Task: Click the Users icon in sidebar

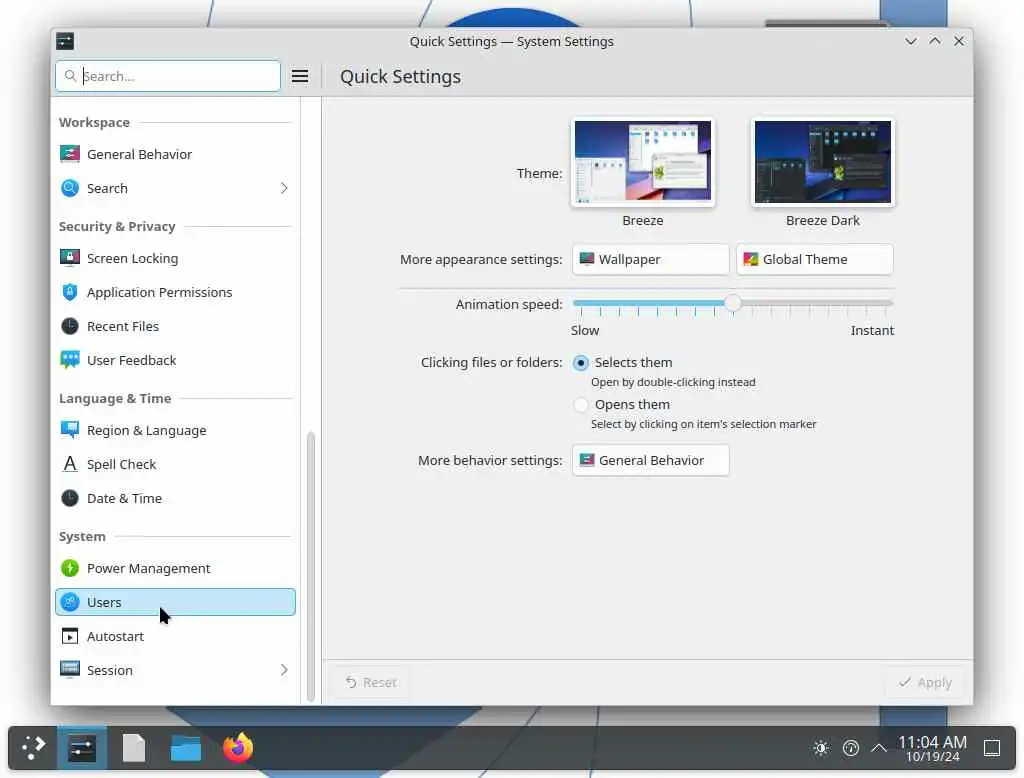Action: pyautogui.click(x=70, y=602)
